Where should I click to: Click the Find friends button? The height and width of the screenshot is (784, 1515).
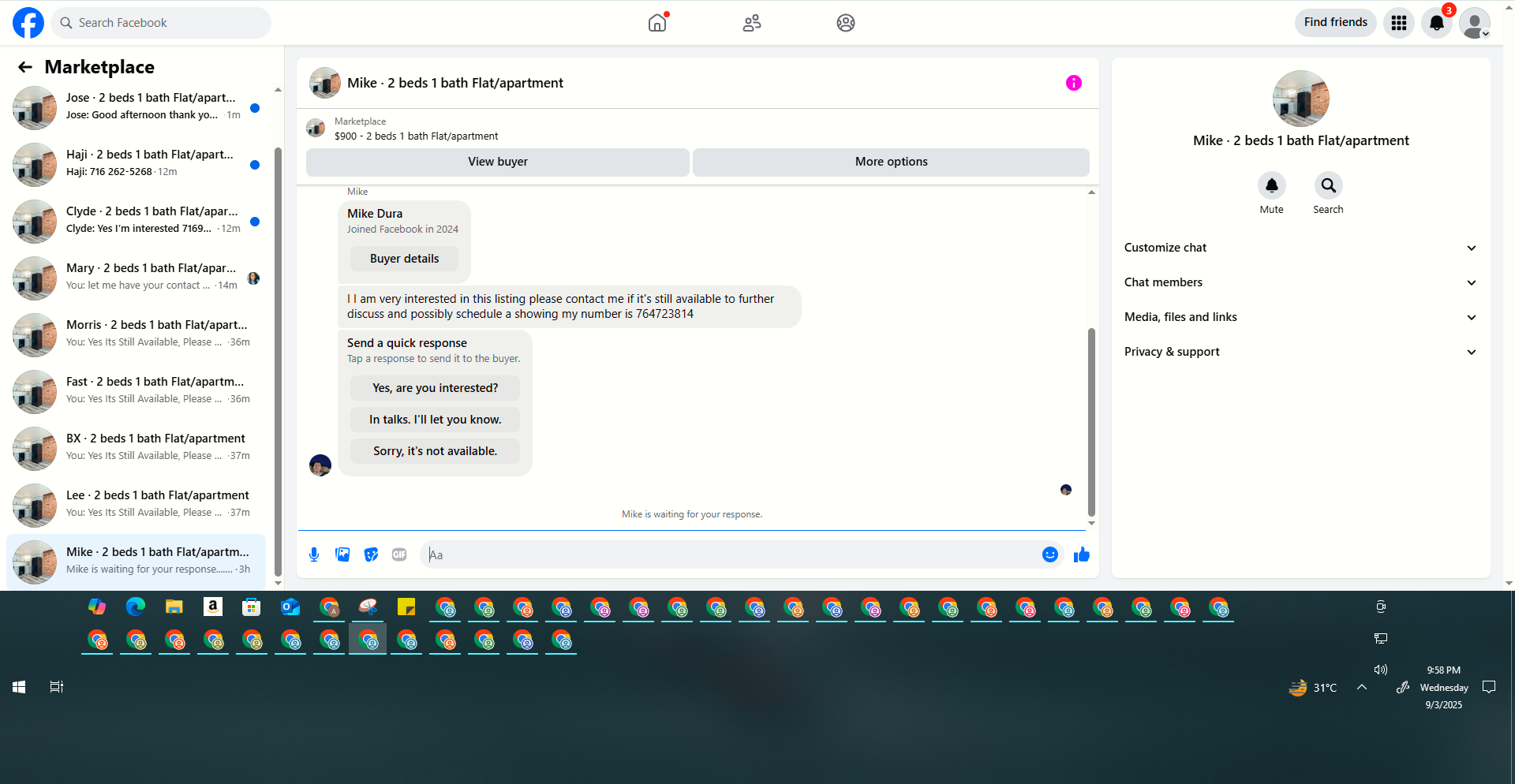1336,22
